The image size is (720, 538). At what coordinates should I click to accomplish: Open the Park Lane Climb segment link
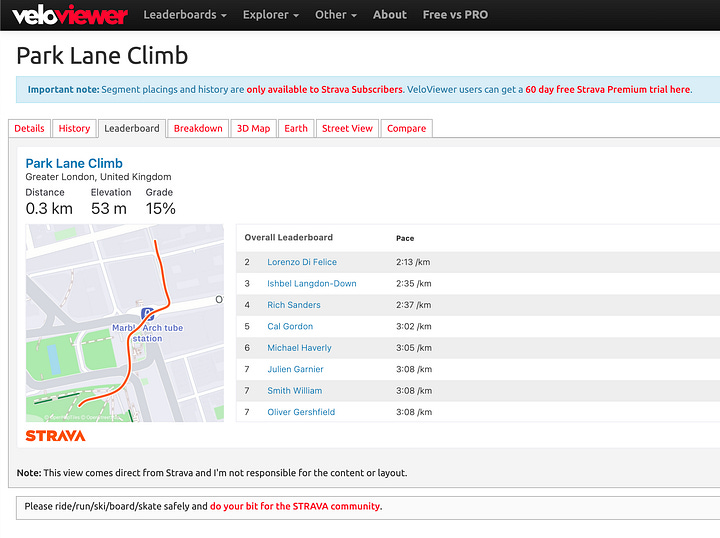tap(74, 163)
